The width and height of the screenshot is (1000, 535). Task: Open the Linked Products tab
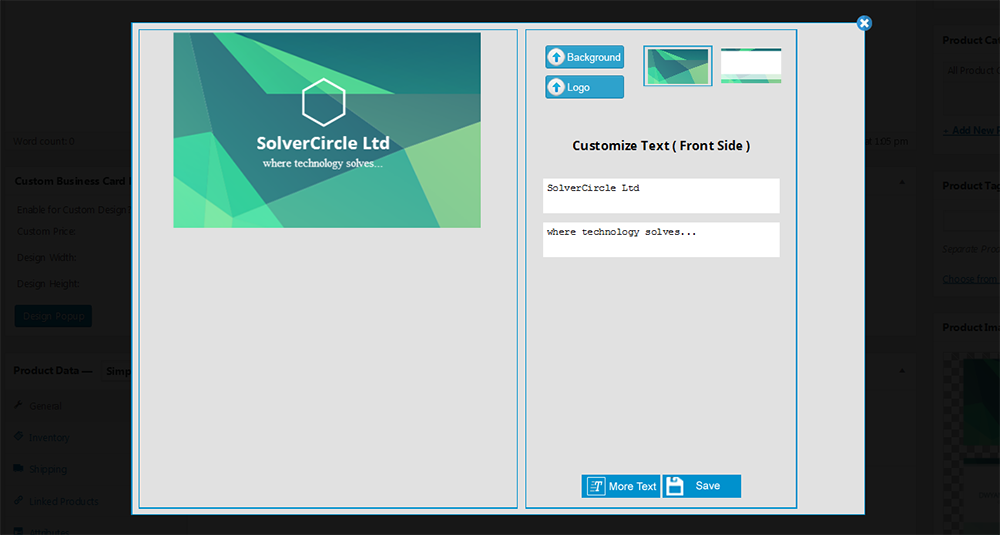point(64,501)
